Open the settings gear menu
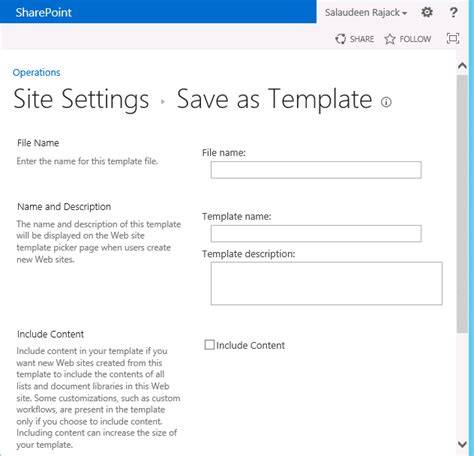Image resolution: width=474 pixels, height=456 pixels. (x=427, y=12)
